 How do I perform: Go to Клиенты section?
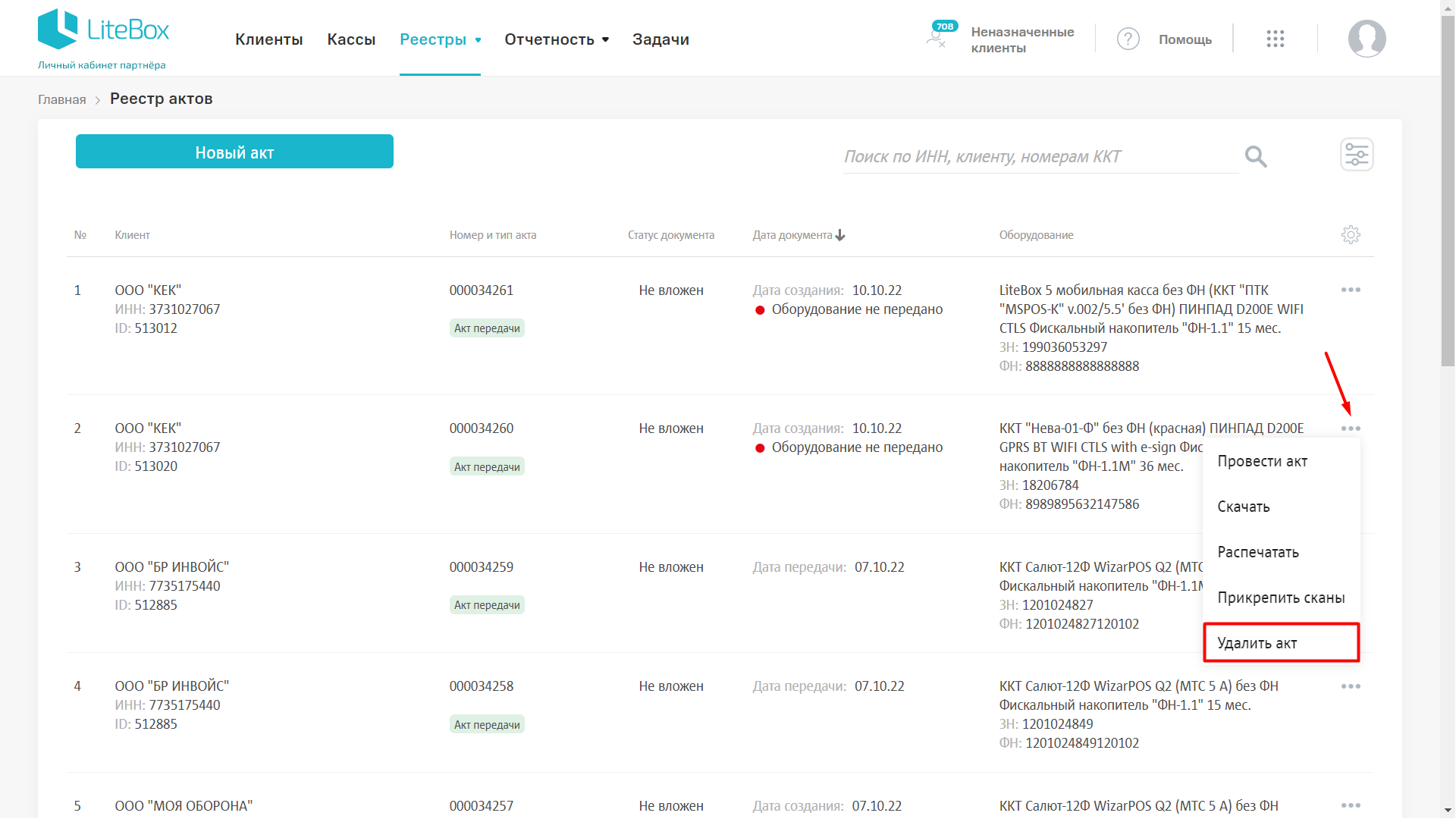(268, 39)
